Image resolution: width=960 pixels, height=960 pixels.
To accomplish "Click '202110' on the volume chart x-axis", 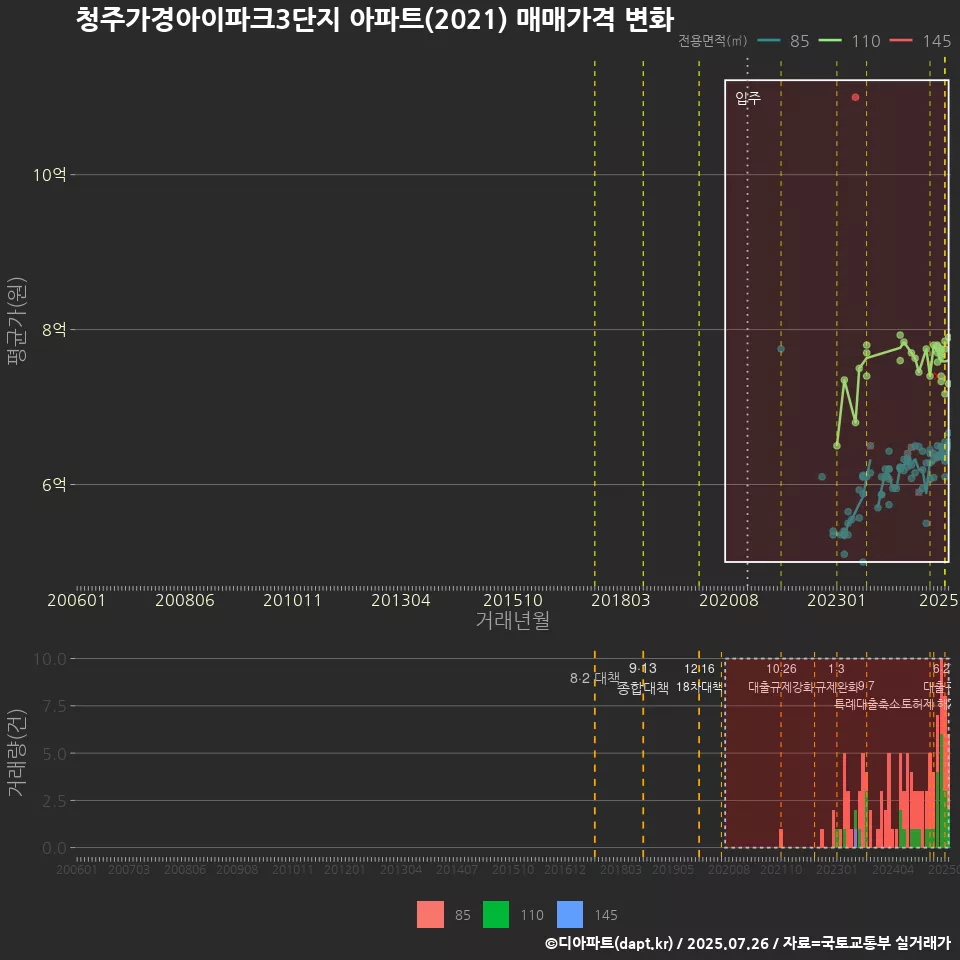I will (781, 869).
